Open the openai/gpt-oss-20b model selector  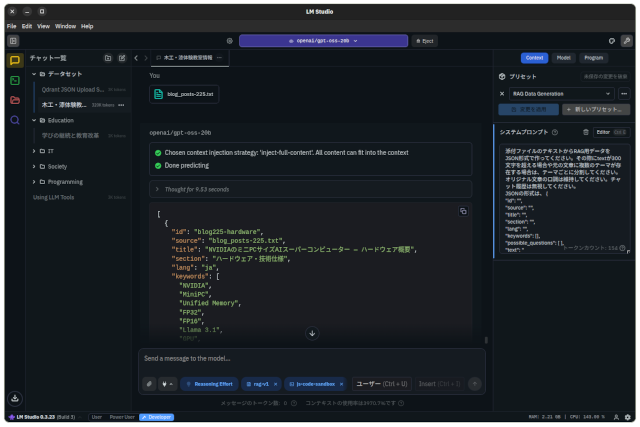[323, 41]
